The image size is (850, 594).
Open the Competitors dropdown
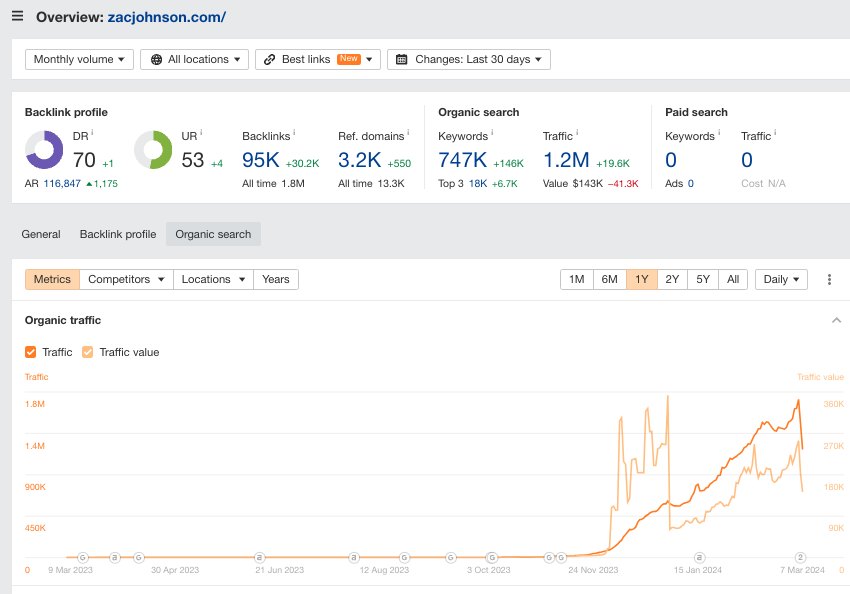pyautogui.click(x=126, y=280)
